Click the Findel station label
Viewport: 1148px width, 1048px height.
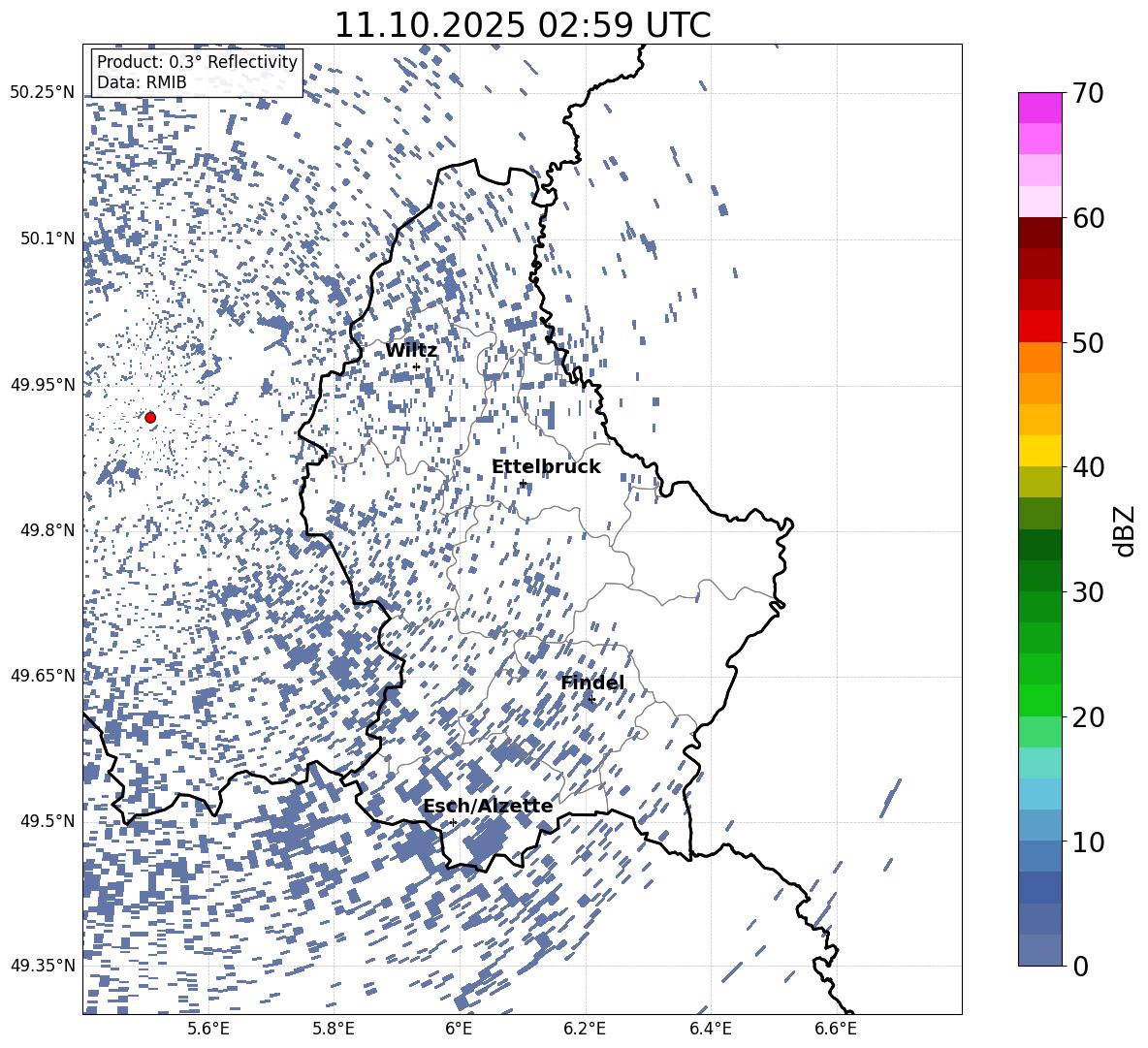pos(592,683)
